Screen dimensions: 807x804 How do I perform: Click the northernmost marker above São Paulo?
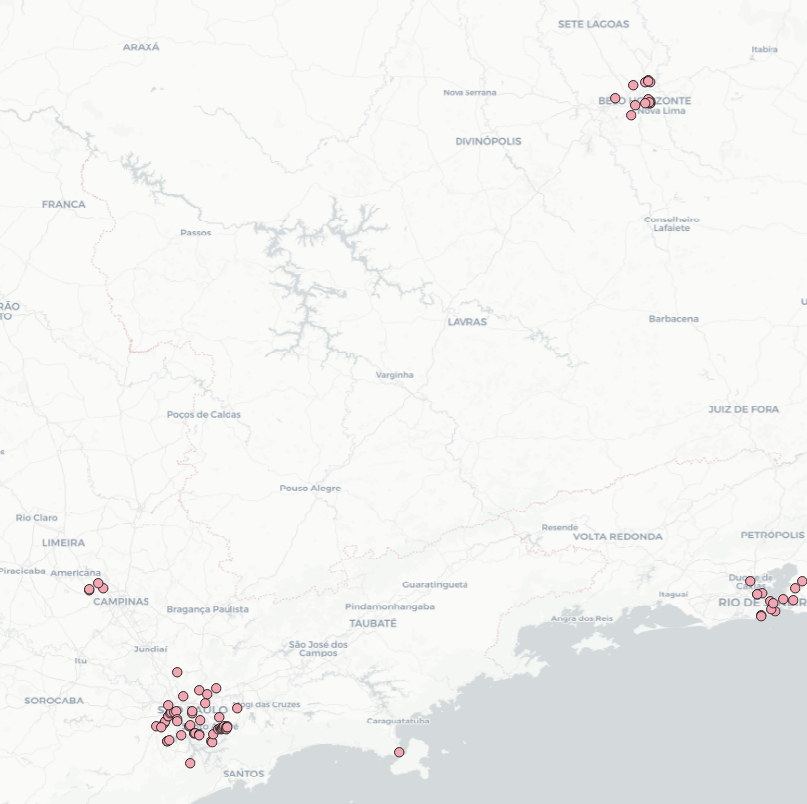pyautogui.click(x=177, y=672)
